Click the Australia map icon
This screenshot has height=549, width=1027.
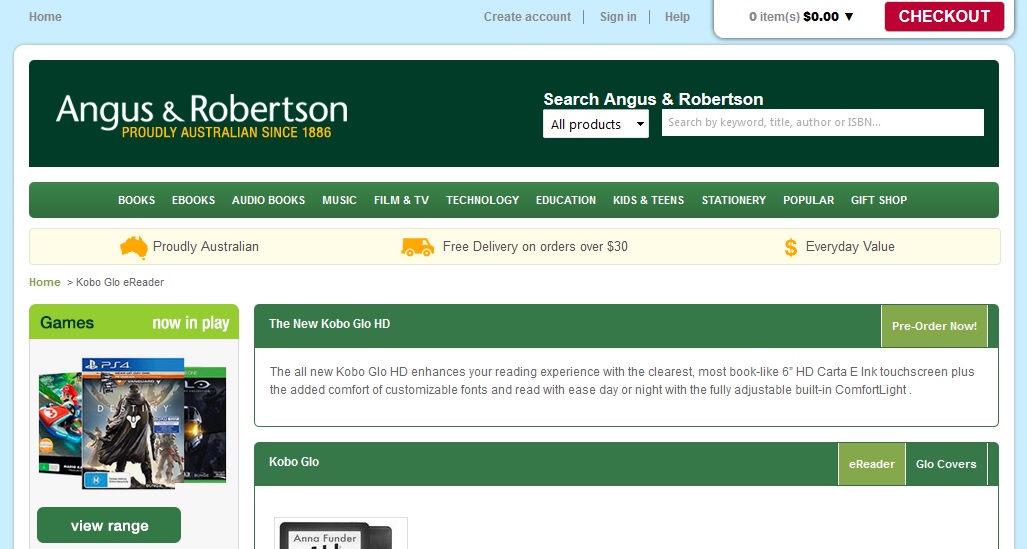134,247
